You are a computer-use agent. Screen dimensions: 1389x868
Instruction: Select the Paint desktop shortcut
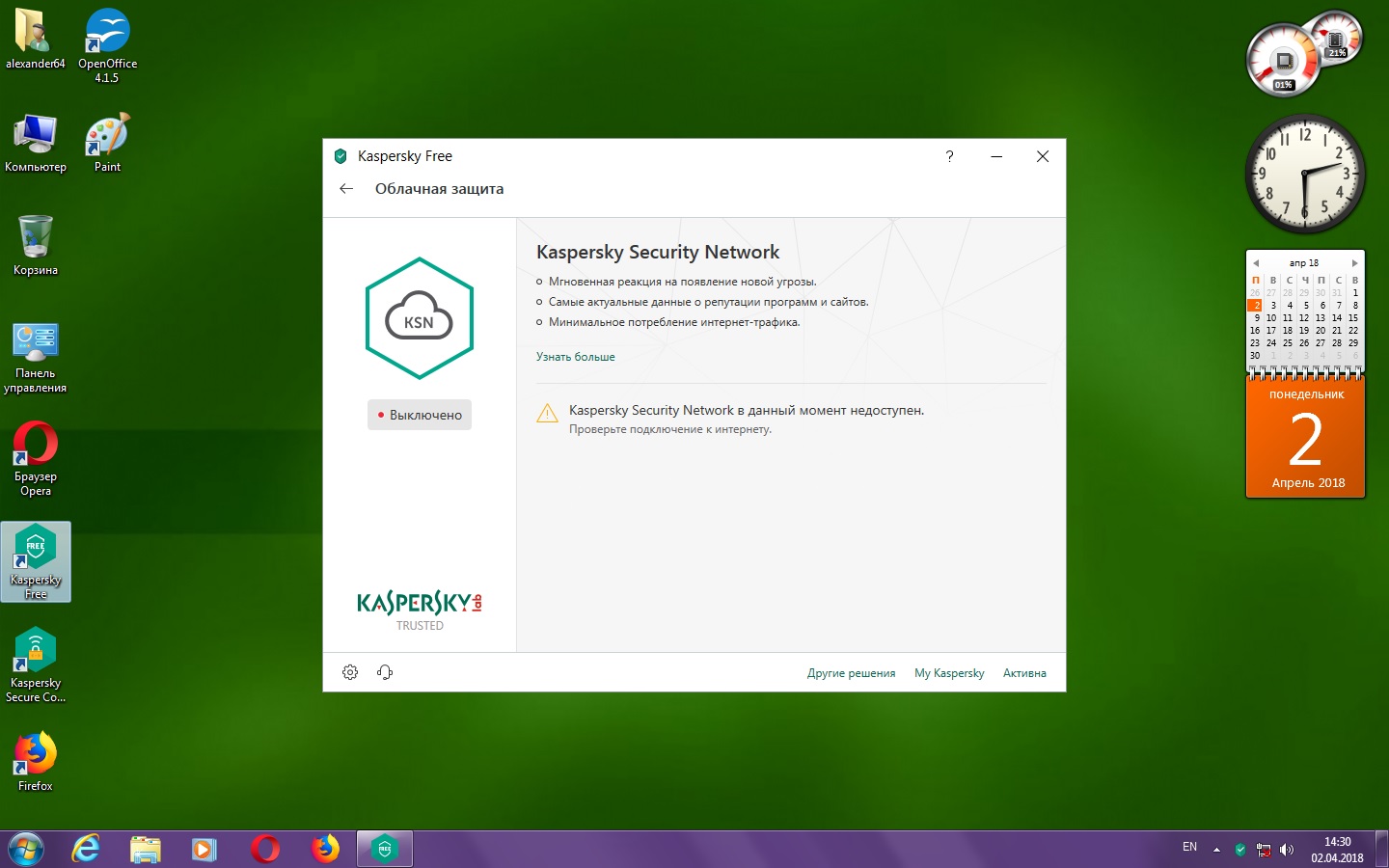point(107,143)
